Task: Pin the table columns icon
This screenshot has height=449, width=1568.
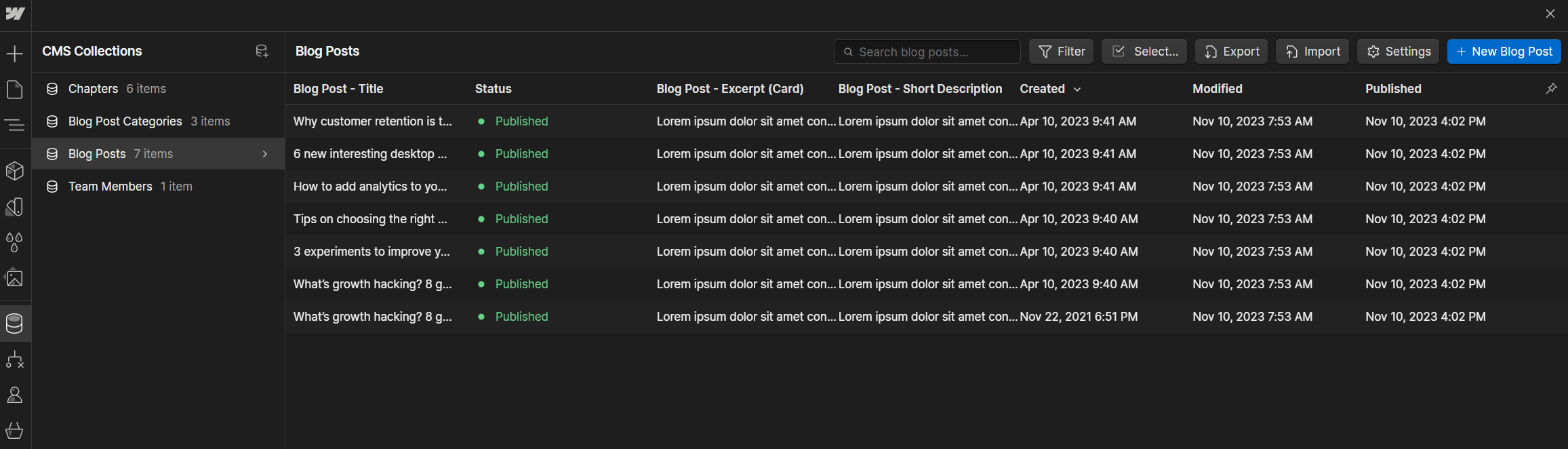Action: tap(1551, 89)
